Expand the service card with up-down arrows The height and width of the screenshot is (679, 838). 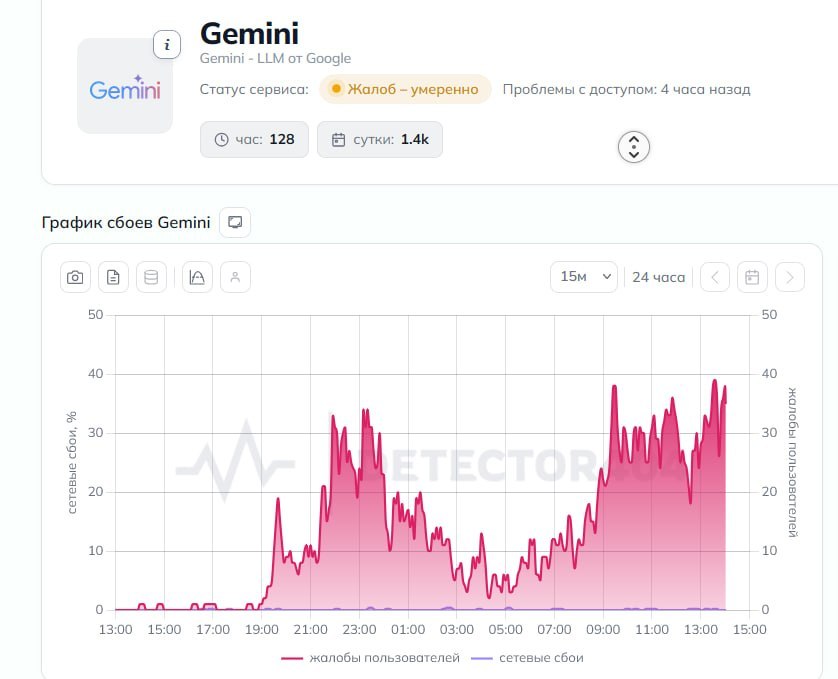pos(634,146)
